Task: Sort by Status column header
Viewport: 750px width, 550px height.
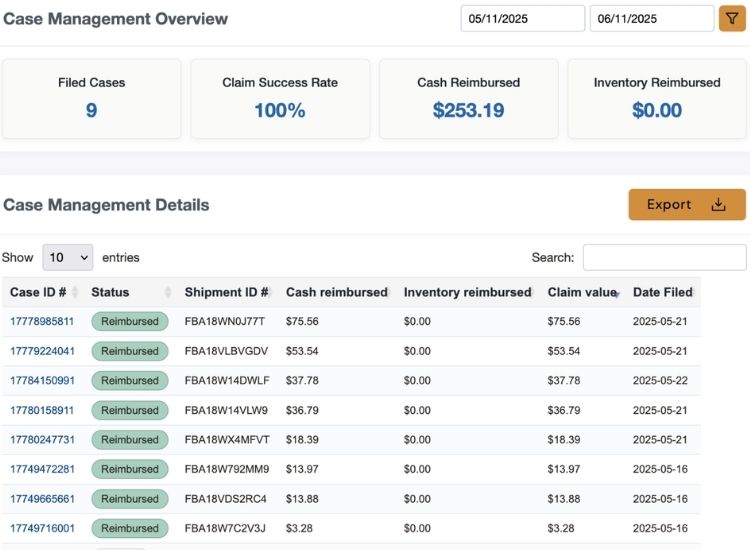Action: (131, 292)
